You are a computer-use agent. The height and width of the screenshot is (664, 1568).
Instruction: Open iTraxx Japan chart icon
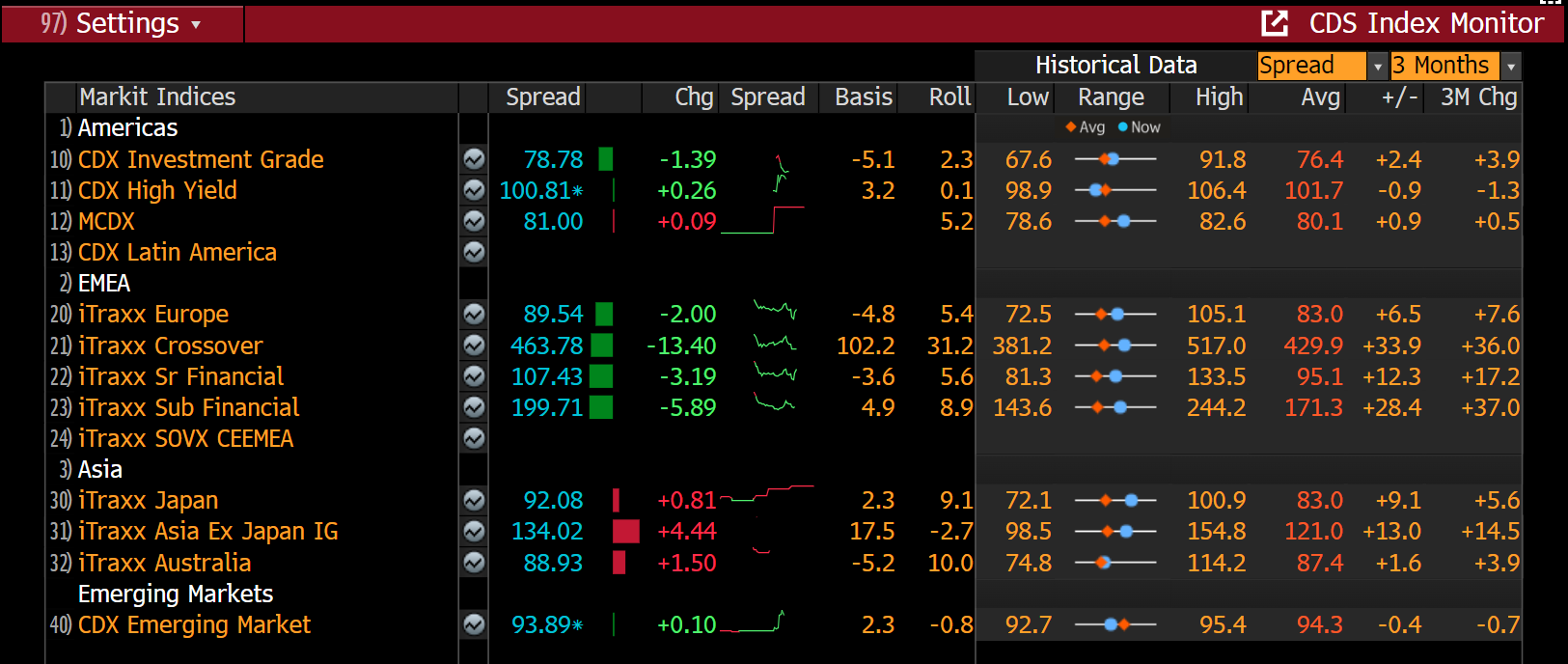[x=474, y=500]
